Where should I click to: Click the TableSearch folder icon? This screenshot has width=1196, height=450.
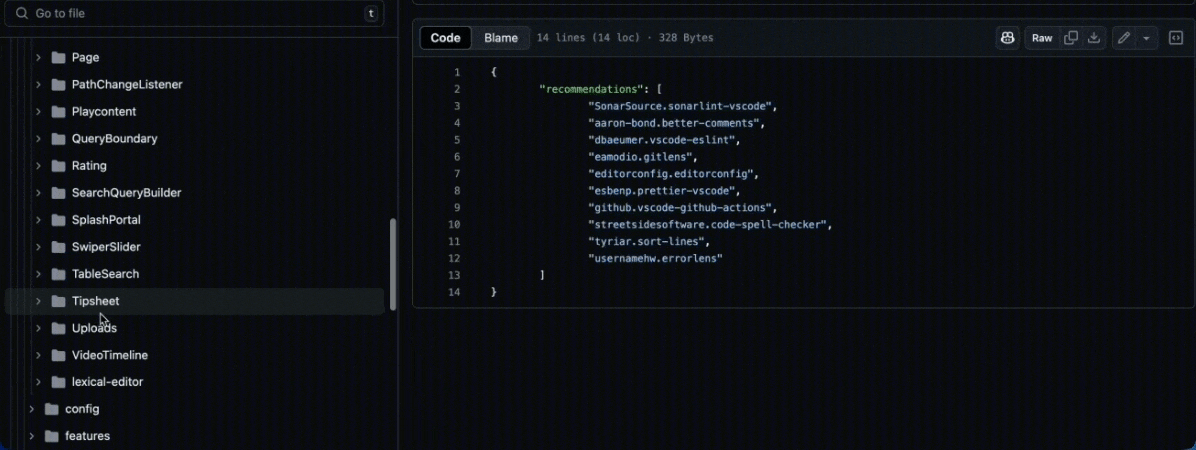coord(58,274)
